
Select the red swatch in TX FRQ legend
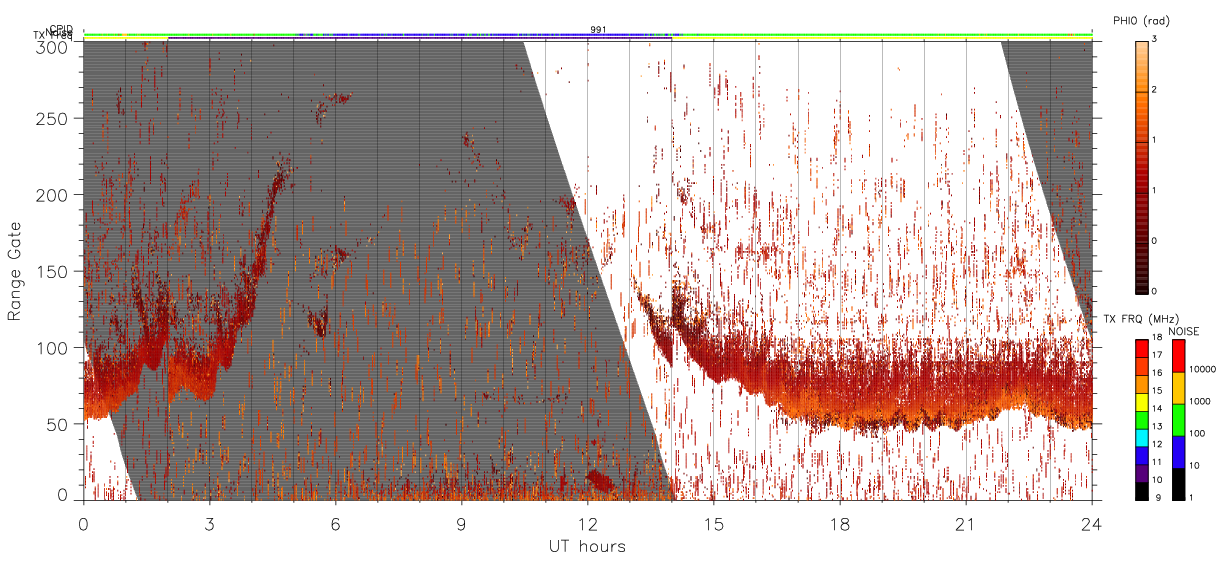point(1142,348)
